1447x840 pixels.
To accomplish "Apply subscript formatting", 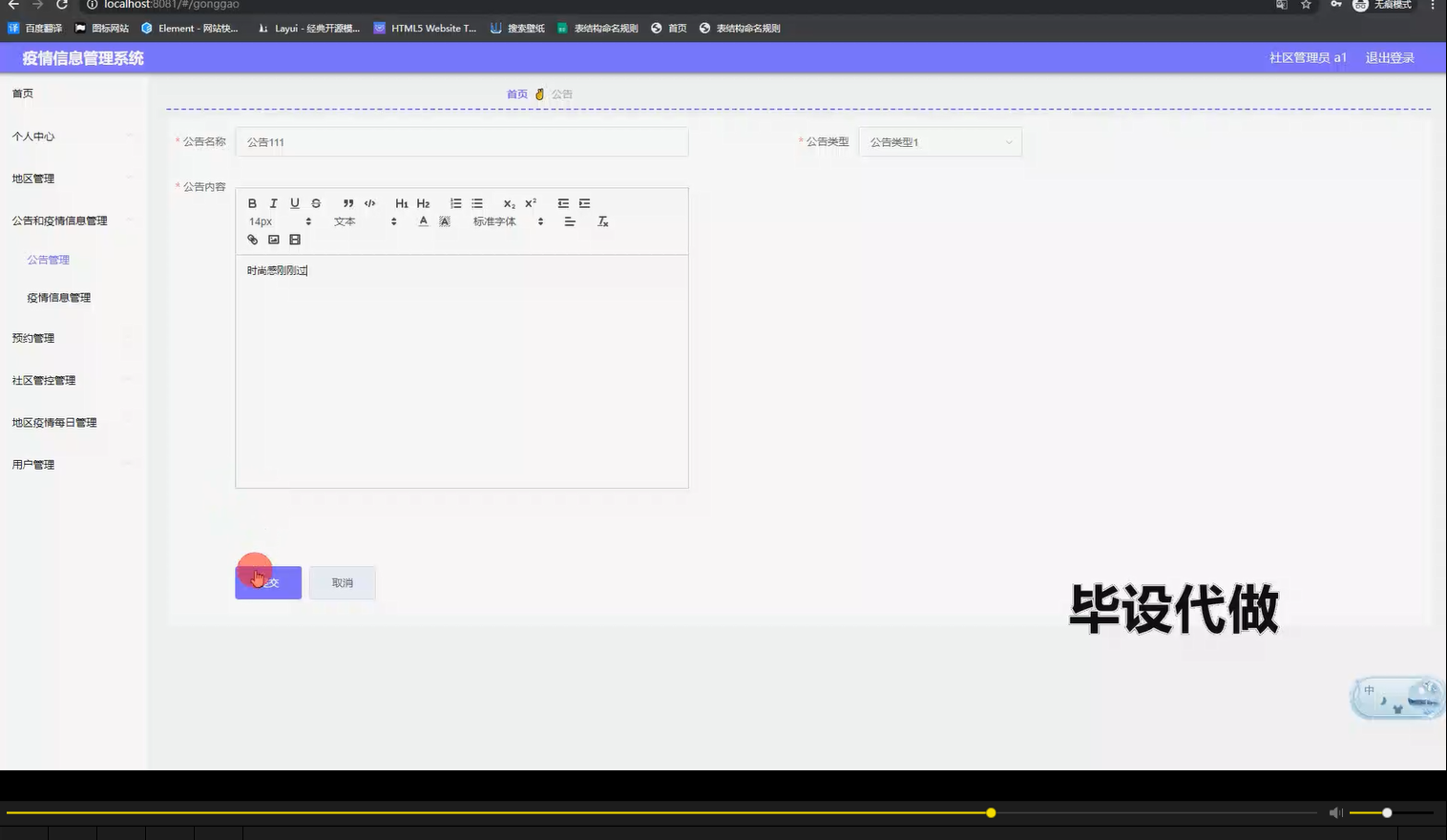I will pos(508,202).
